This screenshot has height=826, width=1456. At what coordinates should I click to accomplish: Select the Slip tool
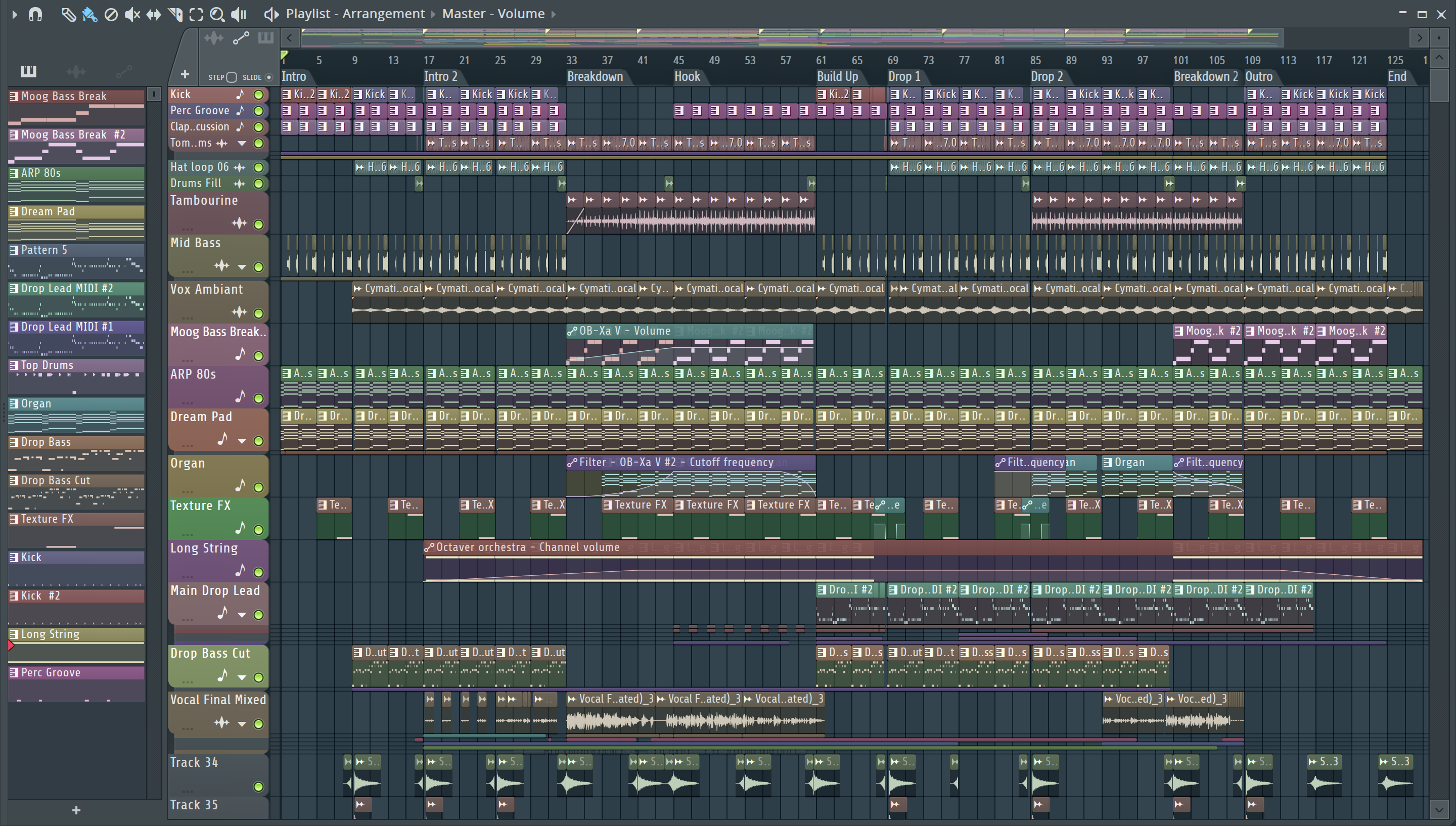[x=153, y=14]
